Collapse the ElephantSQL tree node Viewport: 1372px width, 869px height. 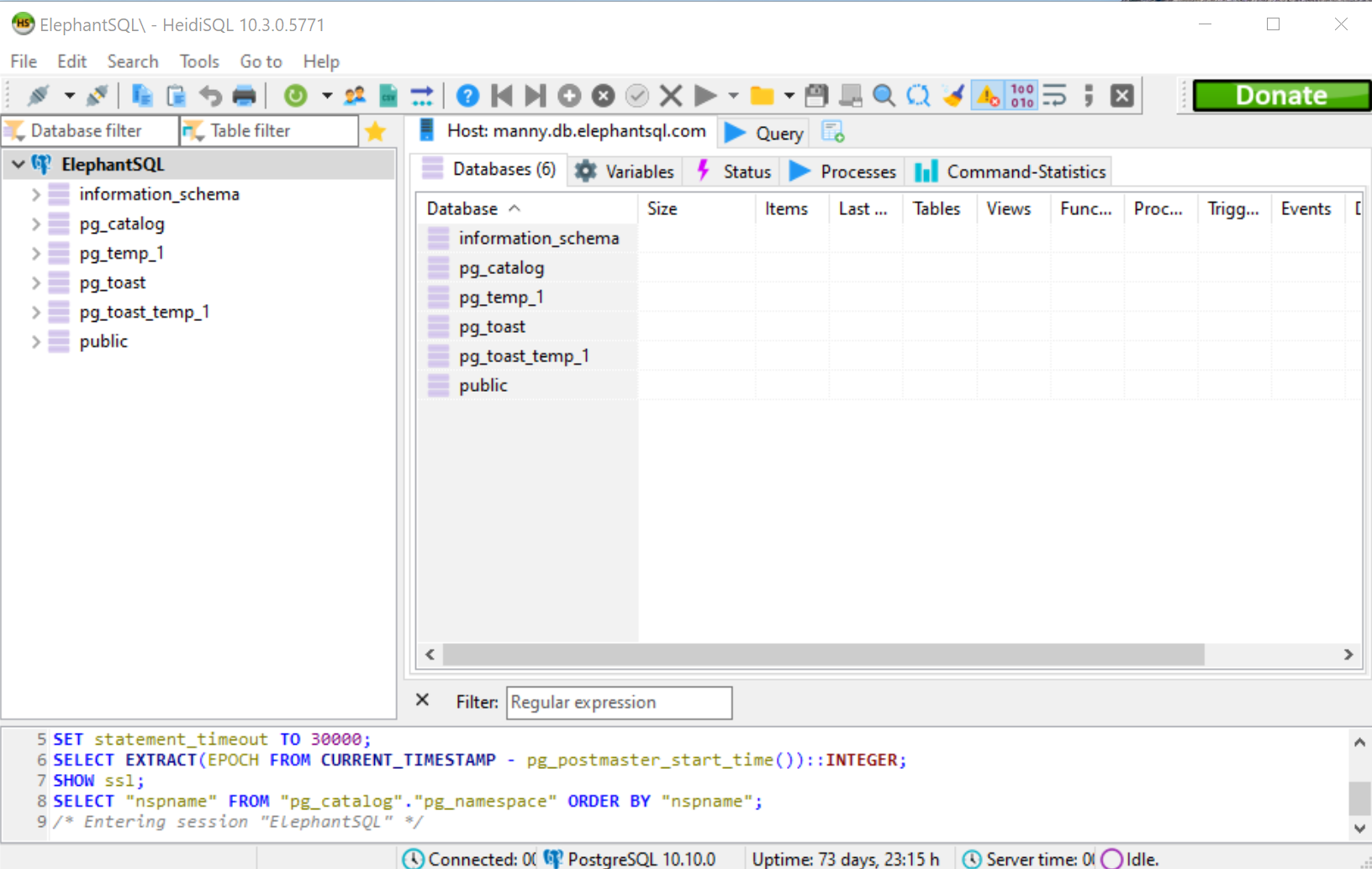(x=18, y=165)
